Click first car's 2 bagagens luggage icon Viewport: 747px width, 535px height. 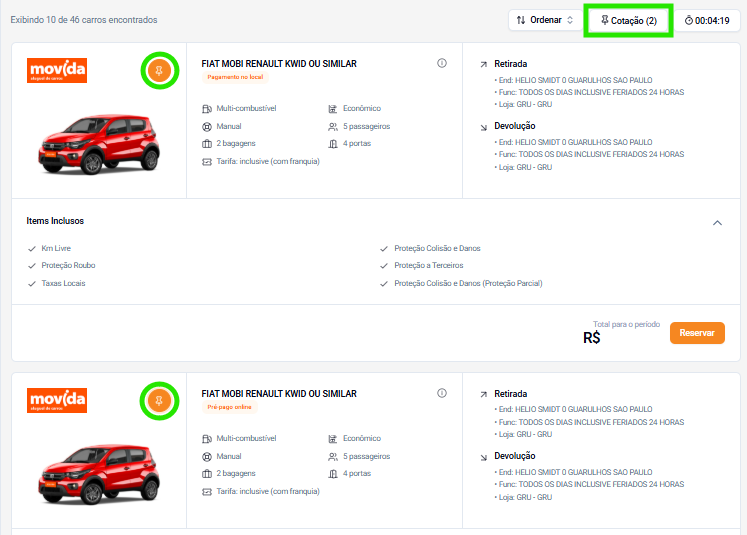pyautogui.click(x=207, y=143)
